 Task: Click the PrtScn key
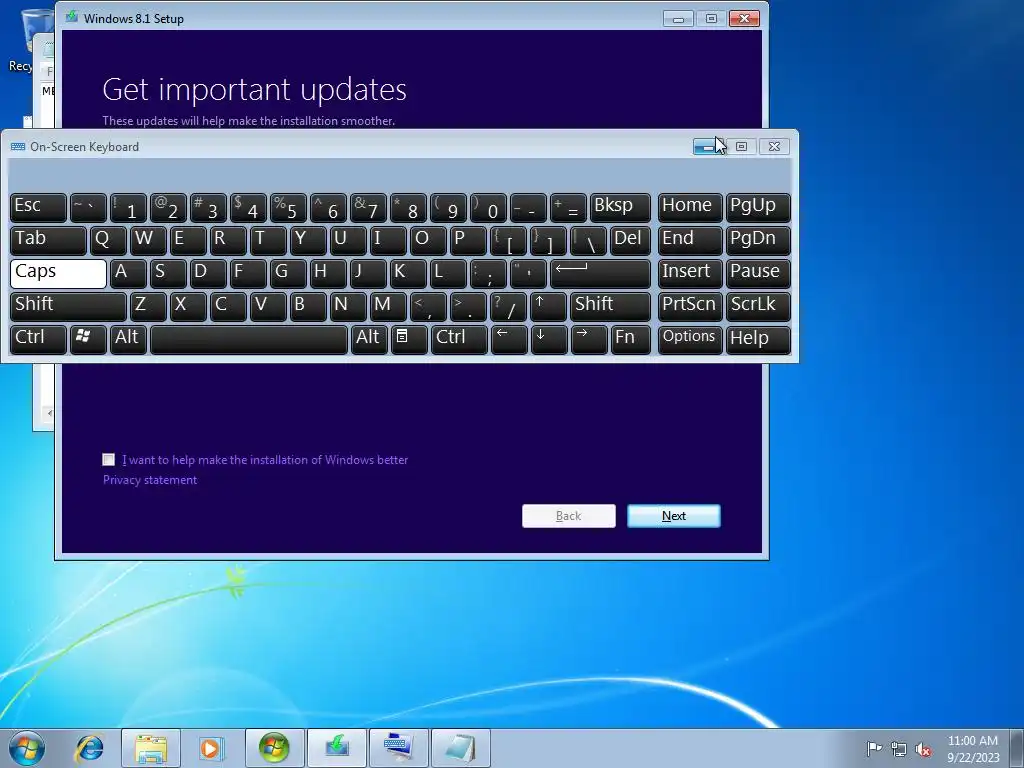[690, 306]
